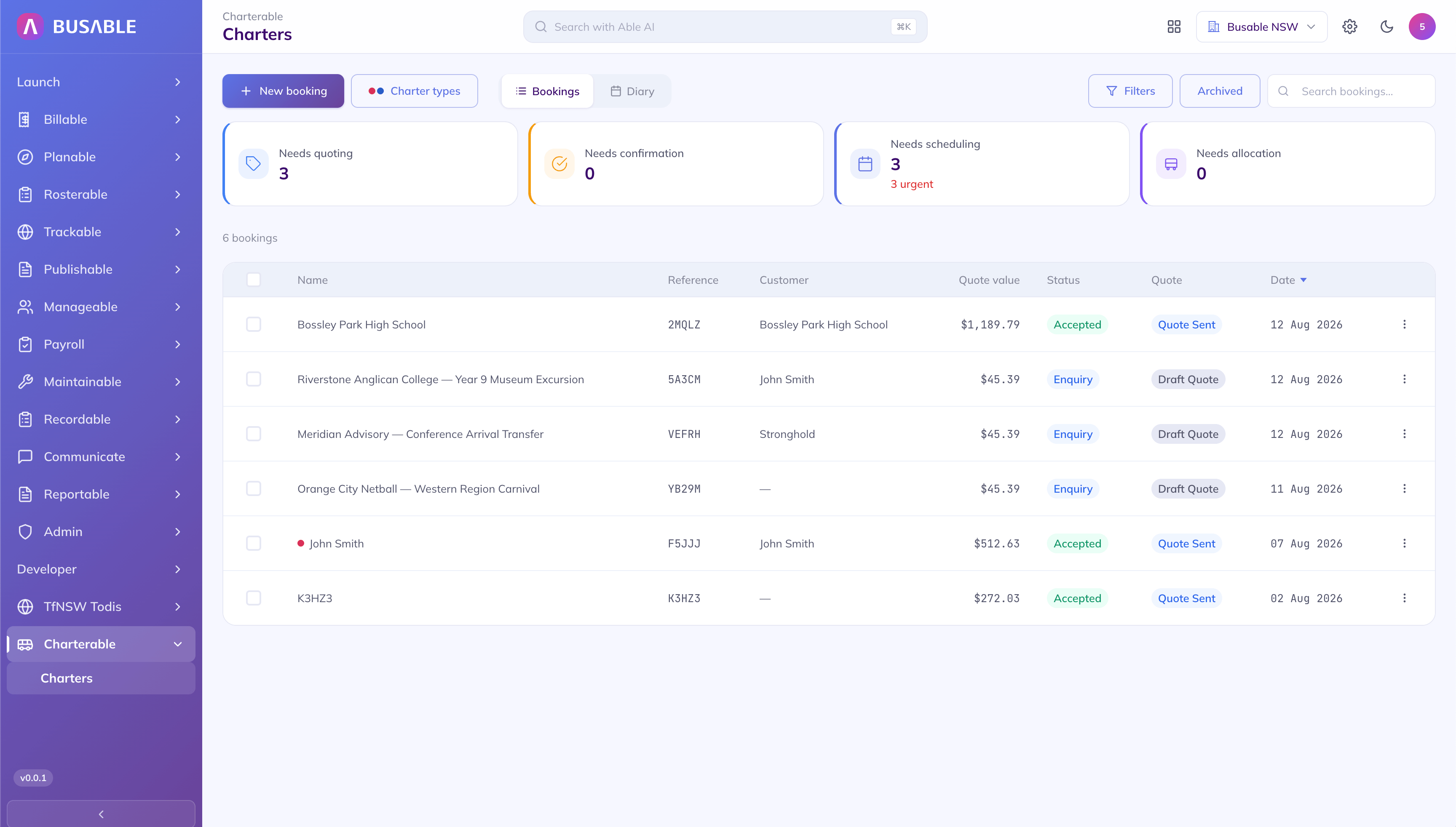
Task: Click the Needs scheduling calendar icon
Action: click(865, 164)
